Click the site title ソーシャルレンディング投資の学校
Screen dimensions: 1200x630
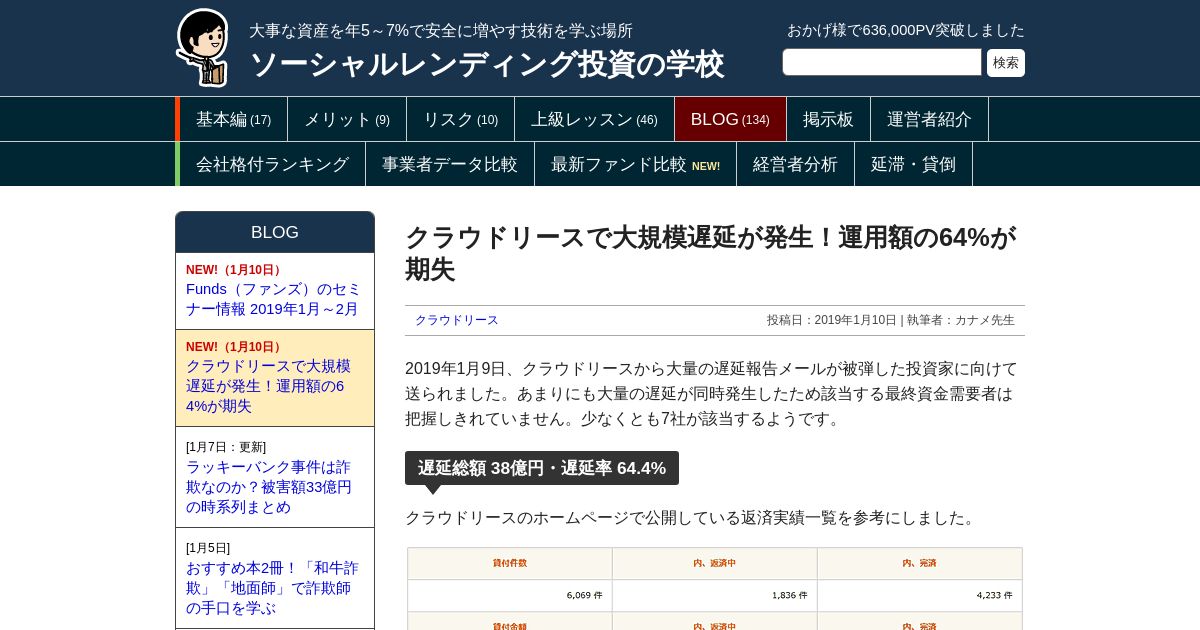[486, 64]
